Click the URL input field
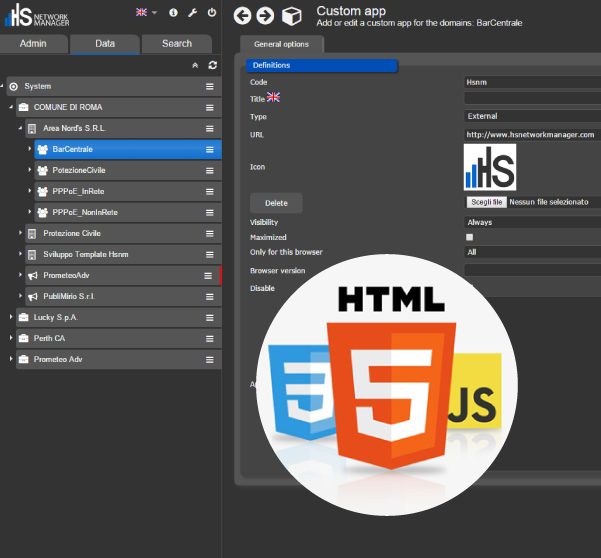The height and width of the screenshot is (558, 601). [x=531, y=134]
